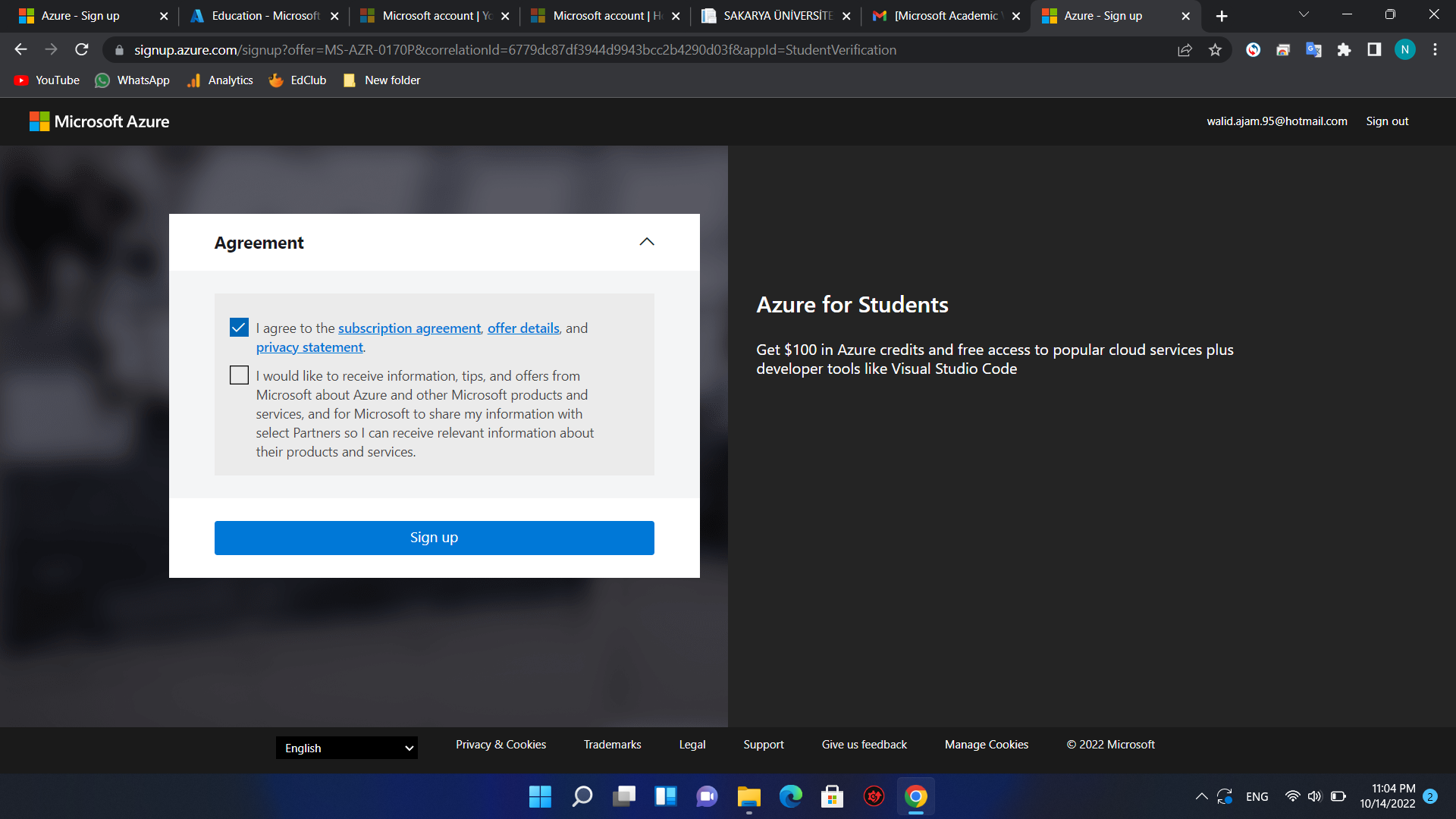Open the offer details link
Image resolution: width=1456 pixels, height=819 pixels.
[523, 328]
